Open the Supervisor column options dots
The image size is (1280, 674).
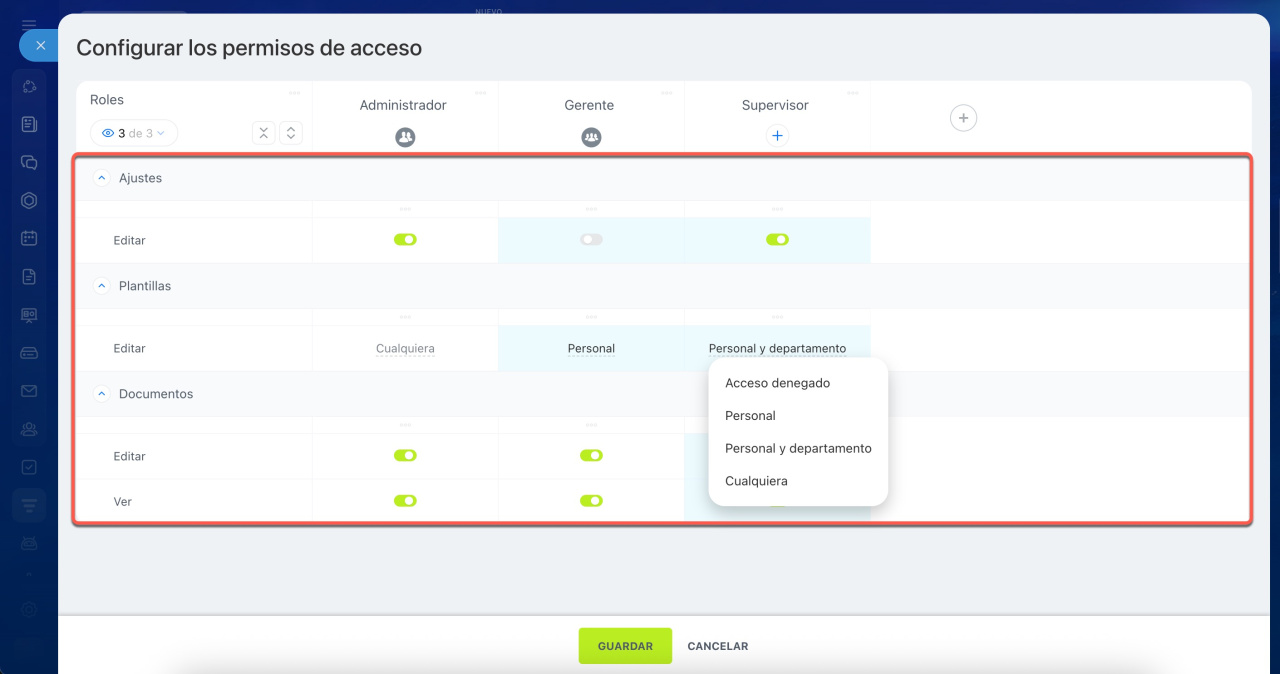pyautogui.click(x=852, y=93)
